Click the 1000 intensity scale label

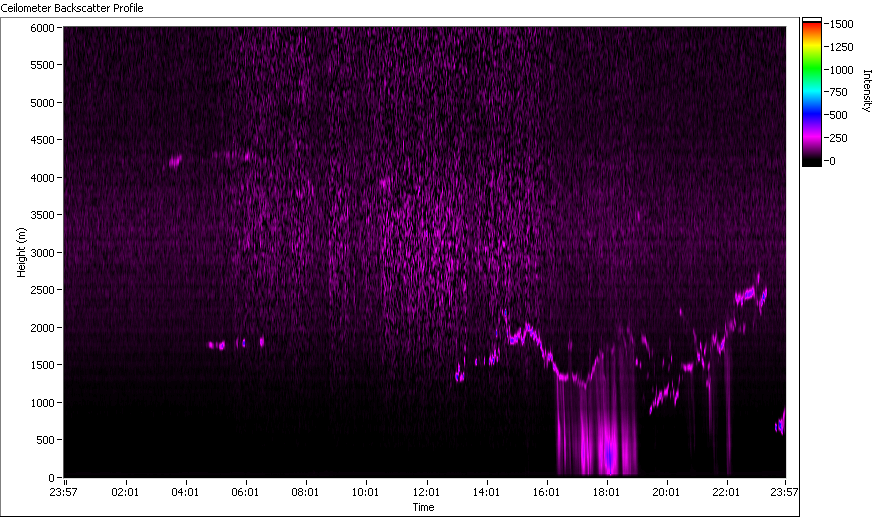(x=842, y=70)
